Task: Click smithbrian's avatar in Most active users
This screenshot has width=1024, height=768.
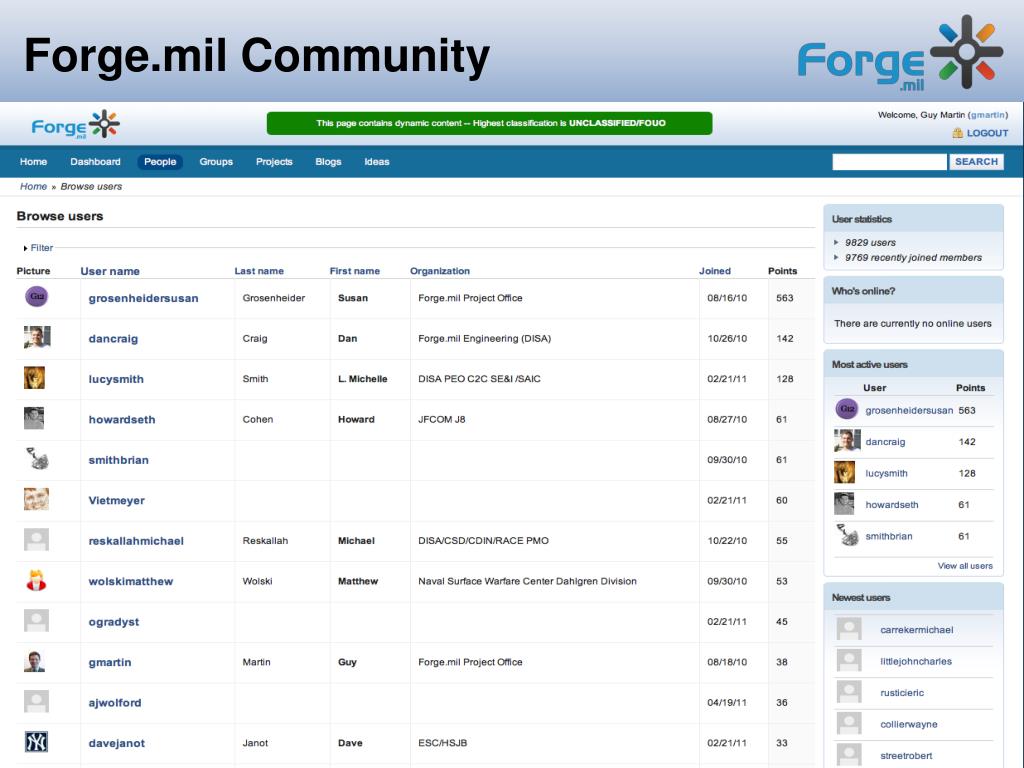Action: [848, 536]
